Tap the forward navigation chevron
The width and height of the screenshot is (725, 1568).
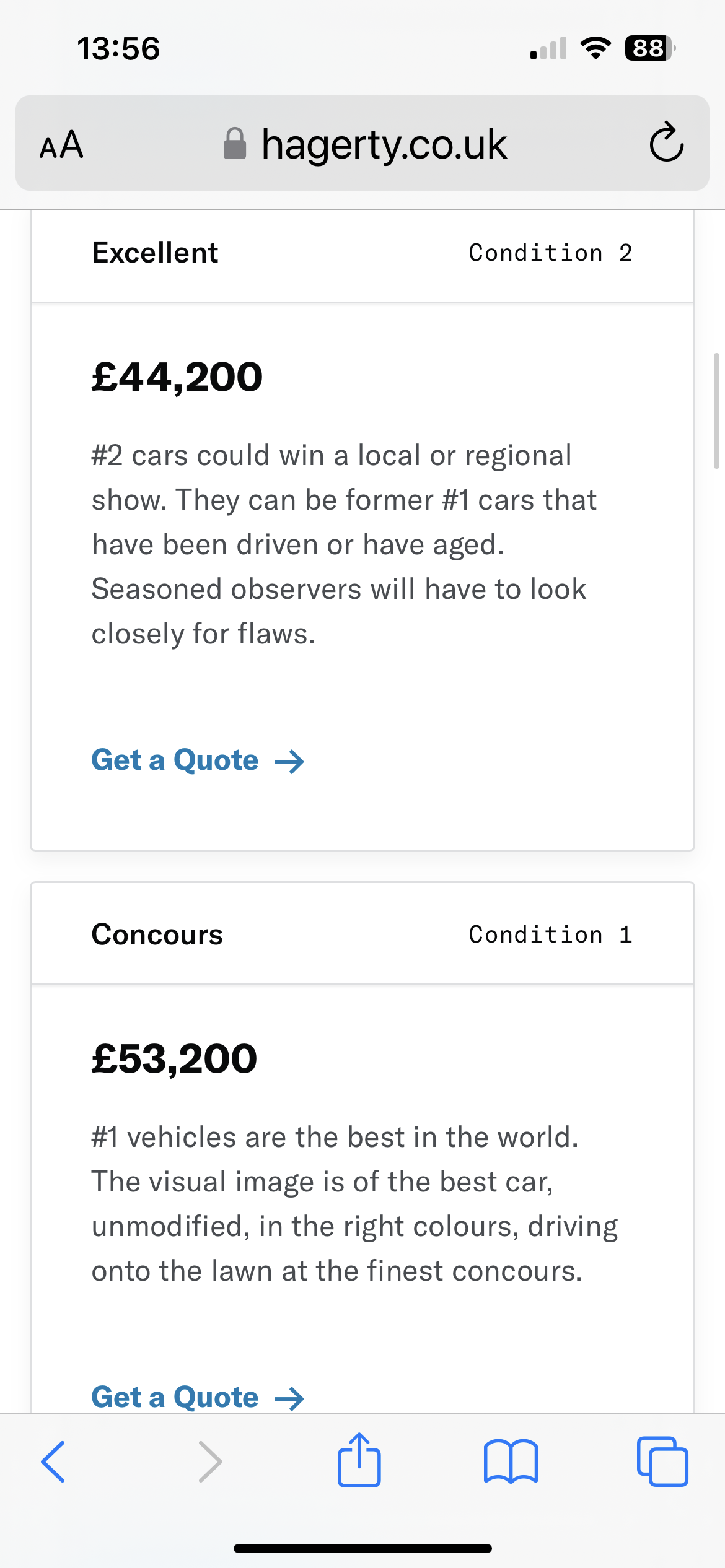[x=210, y=1461]
